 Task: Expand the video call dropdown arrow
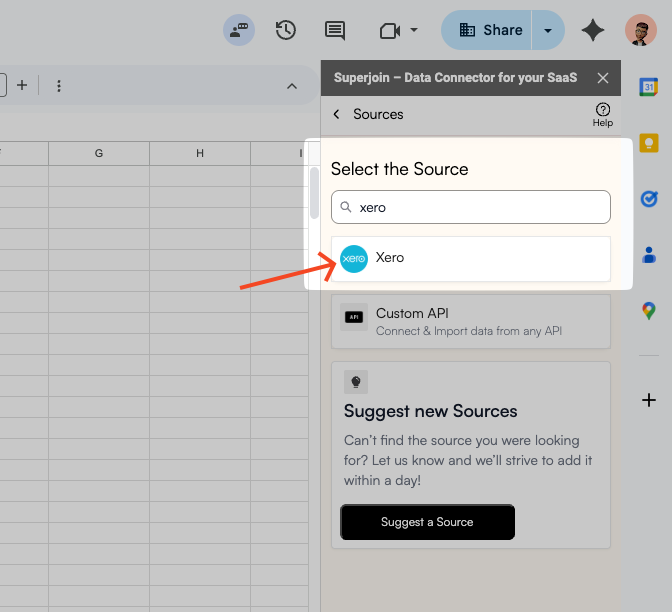click(x=414, y=30)
